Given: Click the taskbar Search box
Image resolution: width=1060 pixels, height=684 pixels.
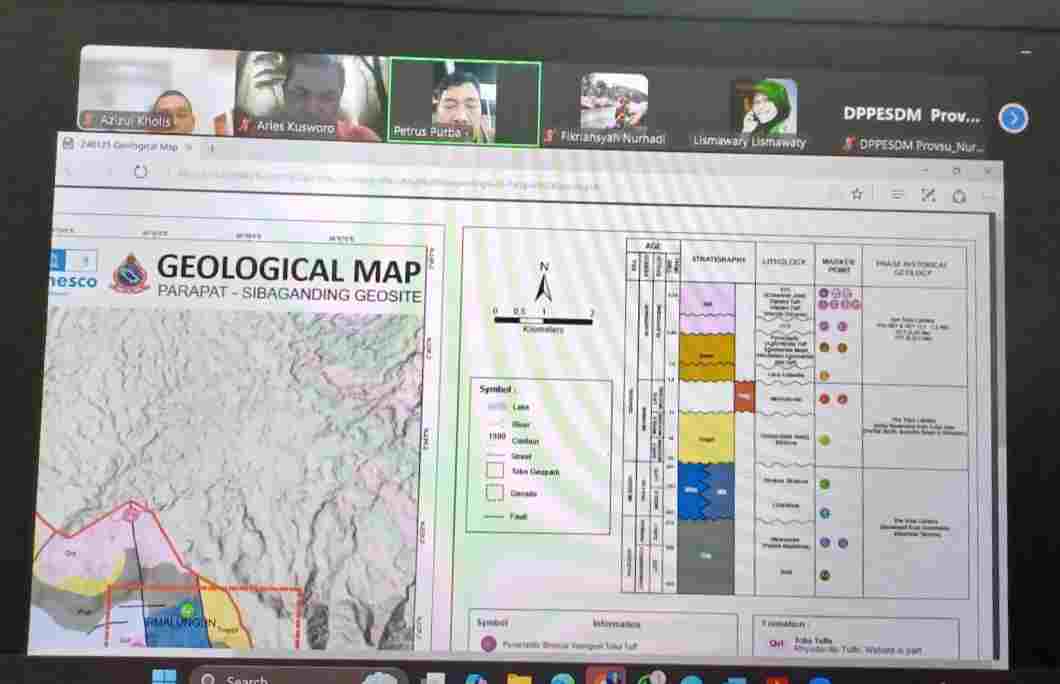Looking at the screenshot, I should tap(297, 677).
